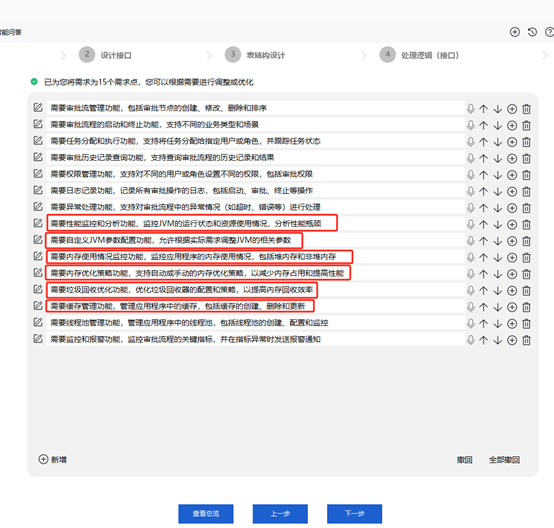Go to step 4 处理逻辑（接口）
This screenshot has height=528, width=554.
[419, 55]
